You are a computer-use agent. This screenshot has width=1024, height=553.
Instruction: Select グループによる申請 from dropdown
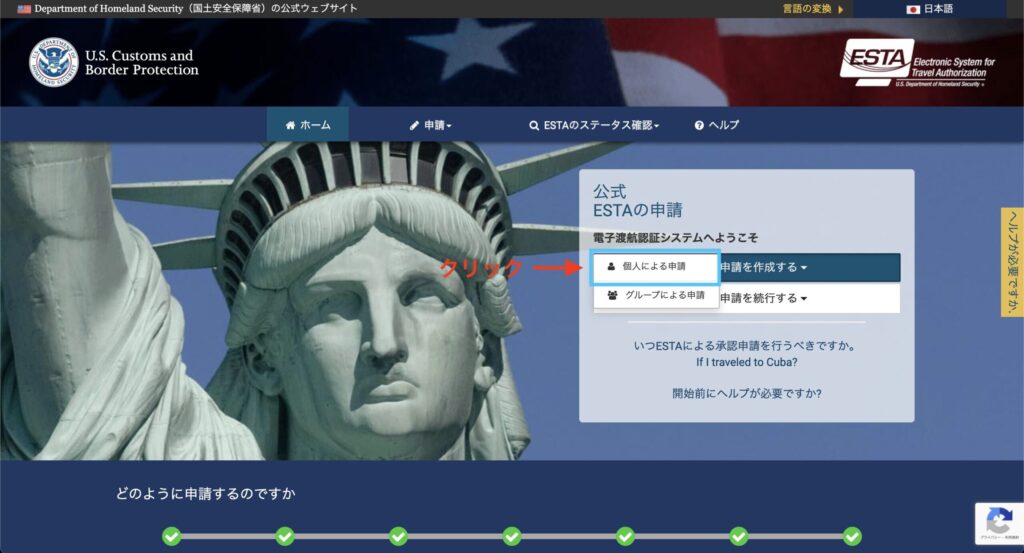[655, 296]
